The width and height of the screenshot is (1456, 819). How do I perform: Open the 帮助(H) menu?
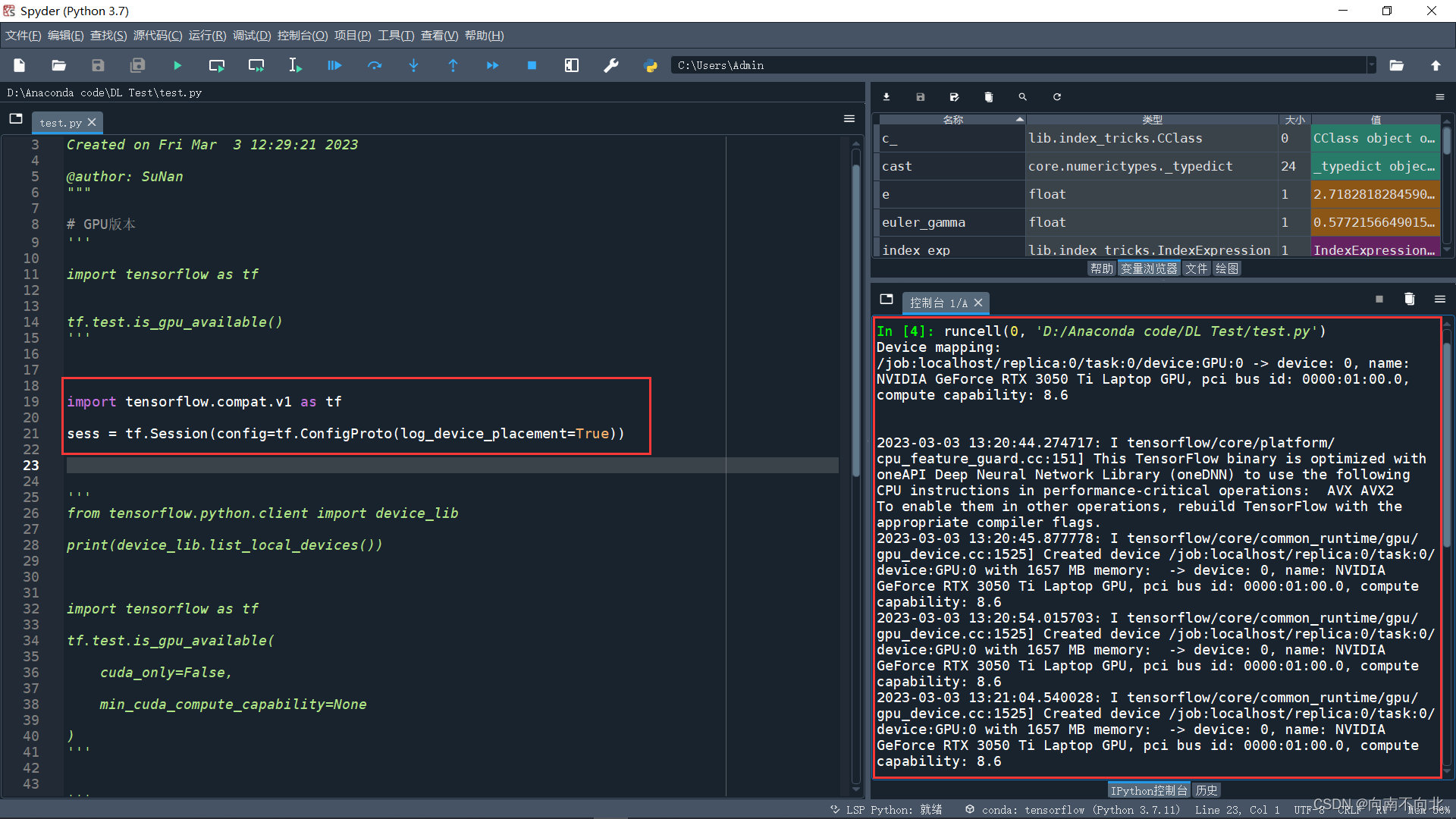484,36
